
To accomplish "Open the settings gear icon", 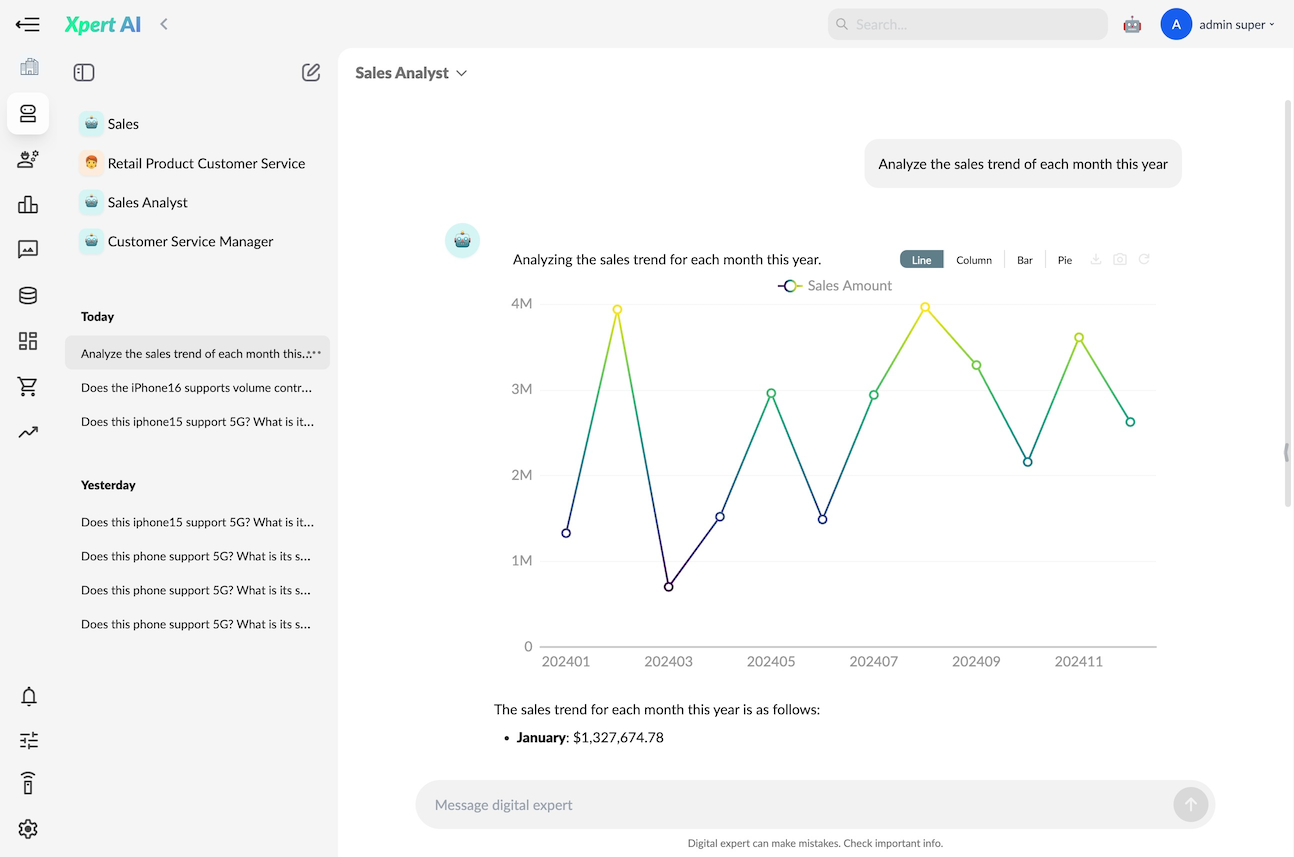I will [28, 829].
